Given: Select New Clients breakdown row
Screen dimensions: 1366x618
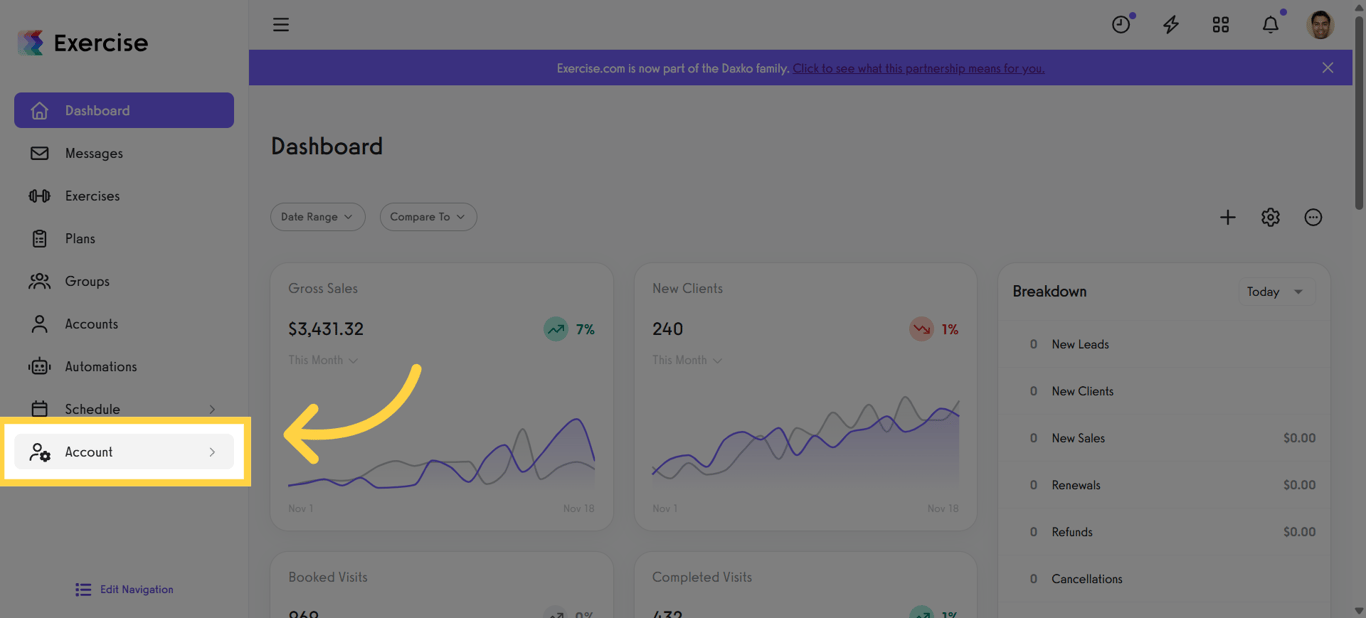Looking at the screenshot, I should 1164,391.
